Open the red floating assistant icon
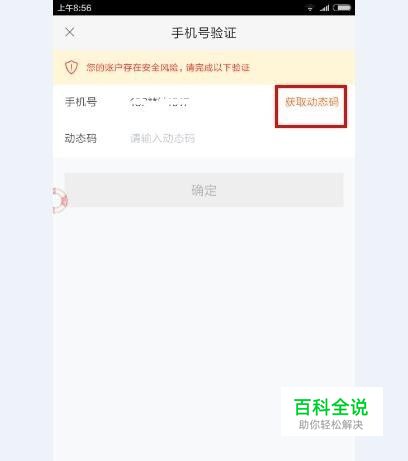 60,200
